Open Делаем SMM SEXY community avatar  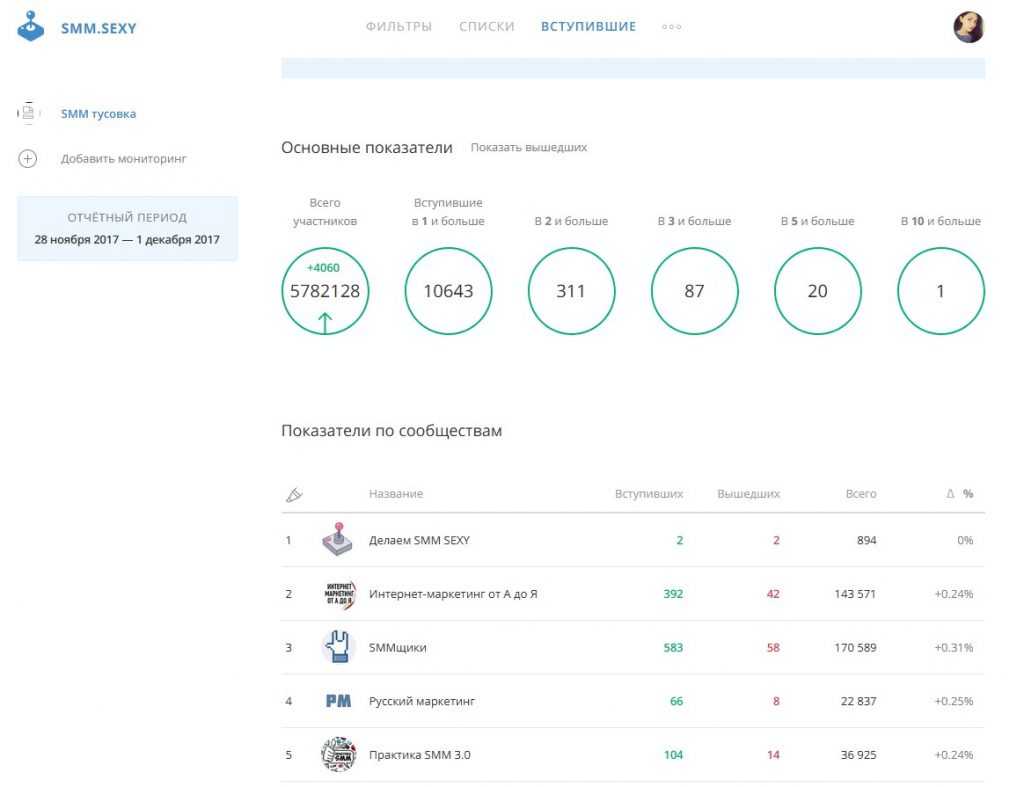(338, 540)
